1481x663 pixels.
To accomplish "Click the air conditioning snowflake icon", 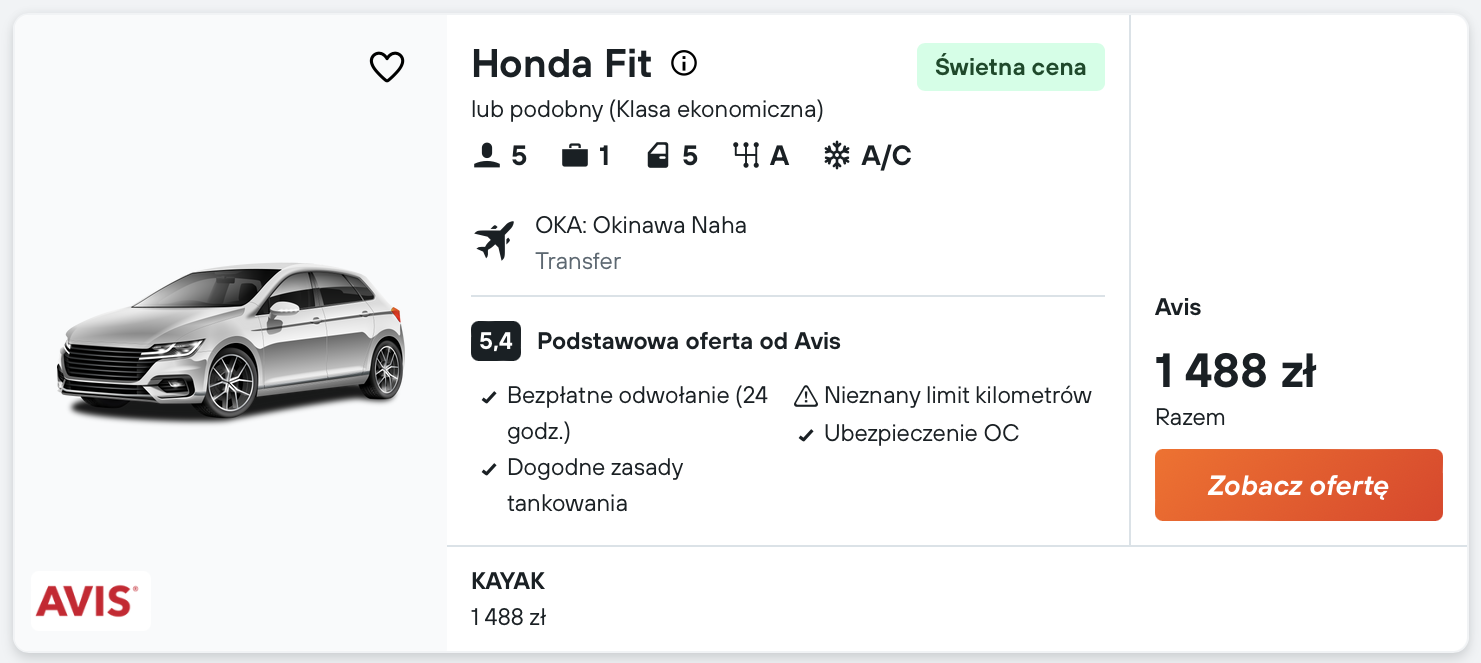I will (836, 156).
